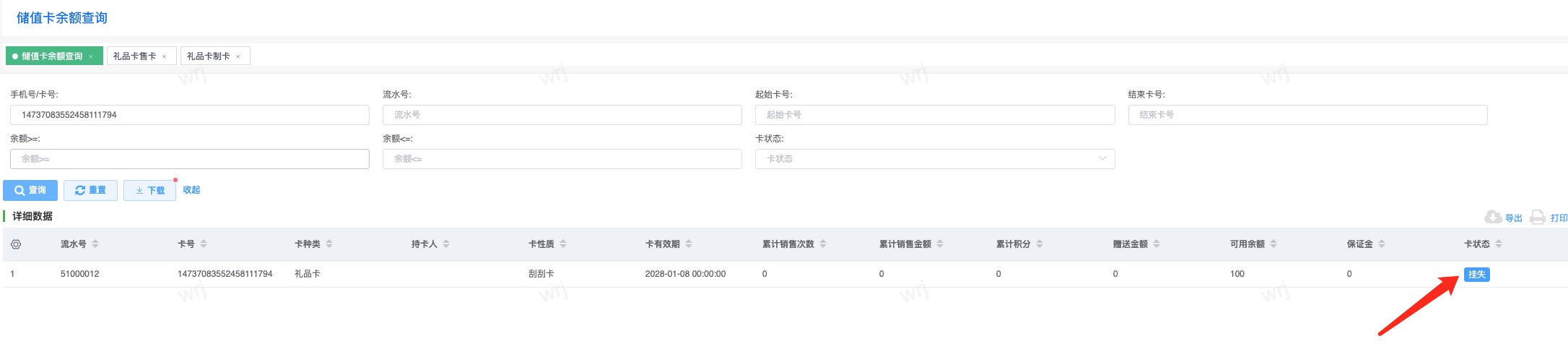The width and height of the screenshot is (1568, 344).
Task: Click the 流水号 input field
Action: click(562, 115)
